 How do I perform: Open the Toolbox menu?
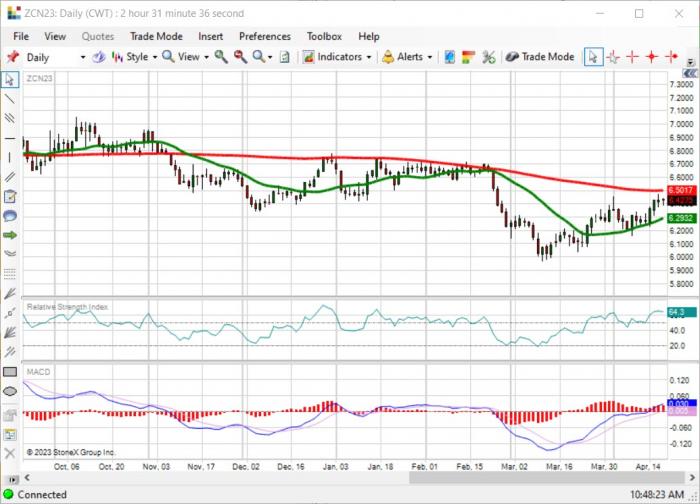(x=324, y=37)
